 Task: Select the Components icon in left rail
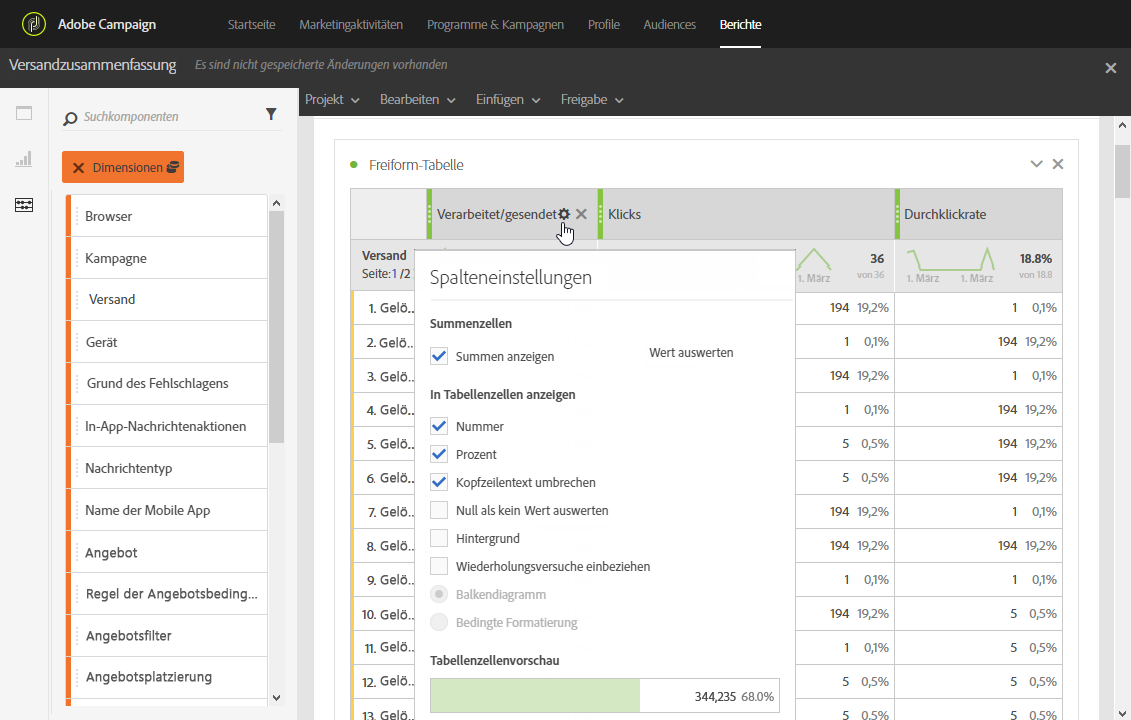(24, 205)
